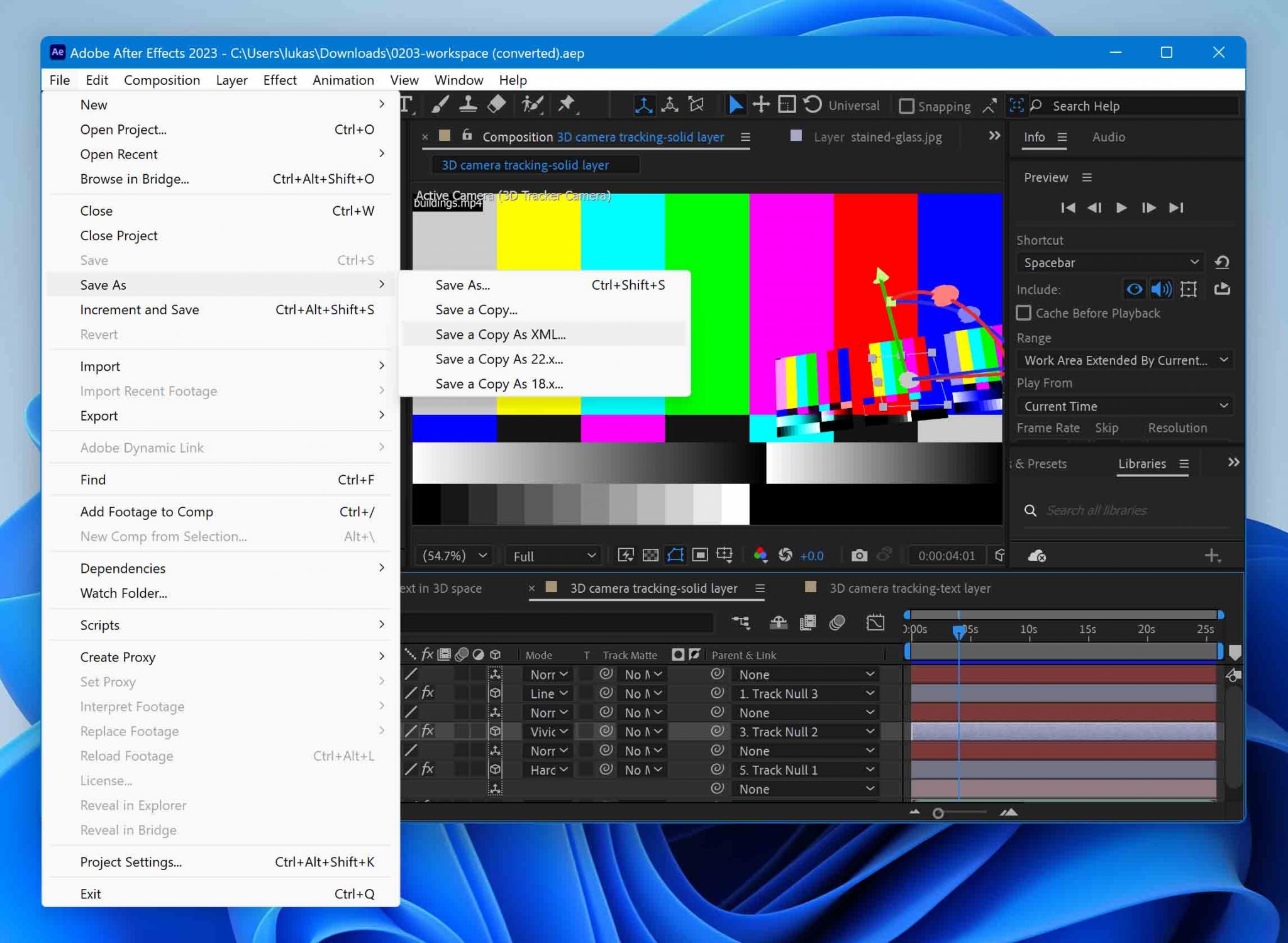
Task: Open the Spacebar shortcut dropdown
Action: [1110, 262]
